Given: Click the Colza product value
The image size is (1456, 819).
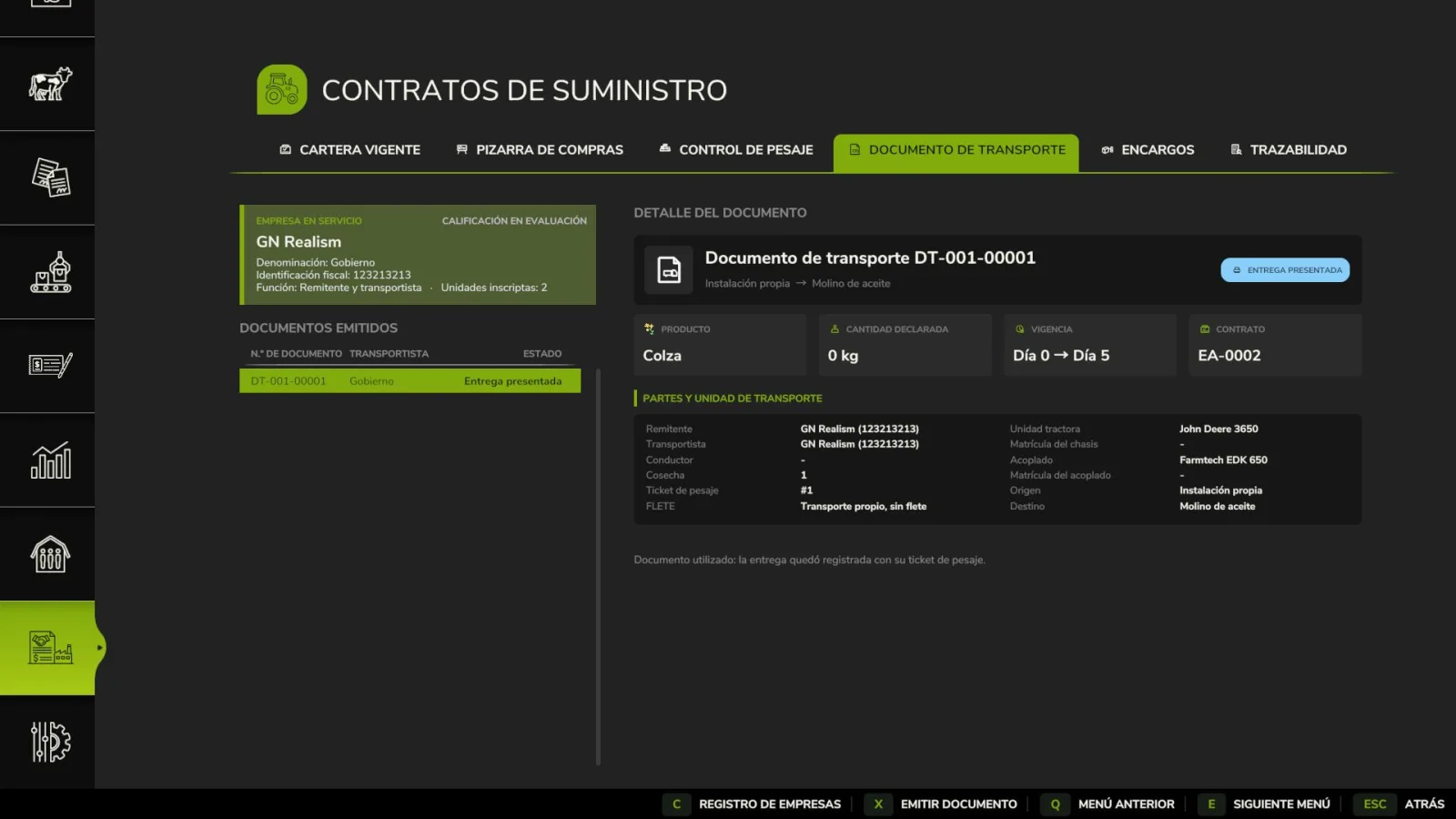Looking at the screenshot, I should click(662, 356).
